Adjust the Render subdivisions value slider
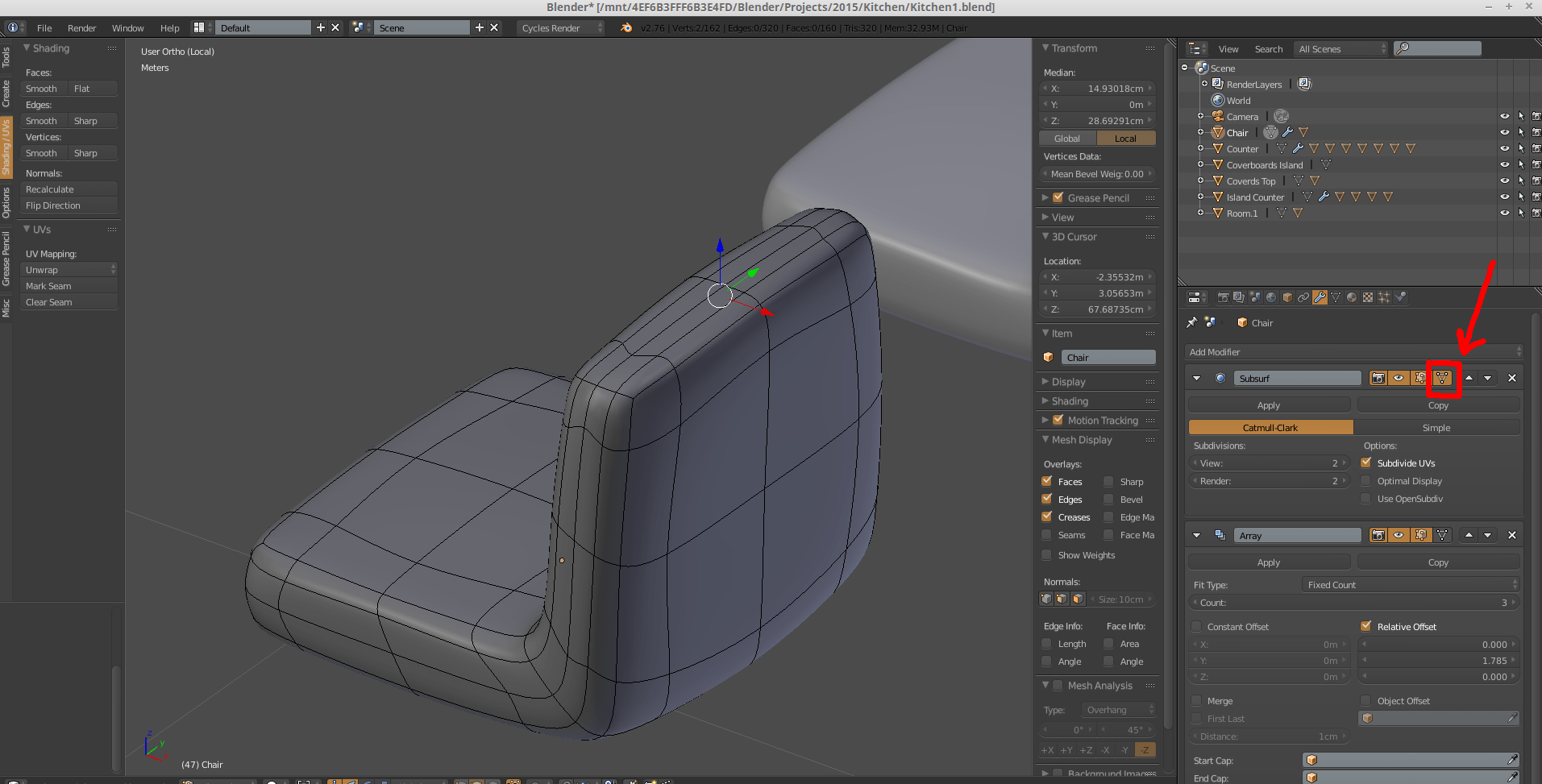Image resolution: width=1542 pixels, height=784 pixels. click(1268, 480)
